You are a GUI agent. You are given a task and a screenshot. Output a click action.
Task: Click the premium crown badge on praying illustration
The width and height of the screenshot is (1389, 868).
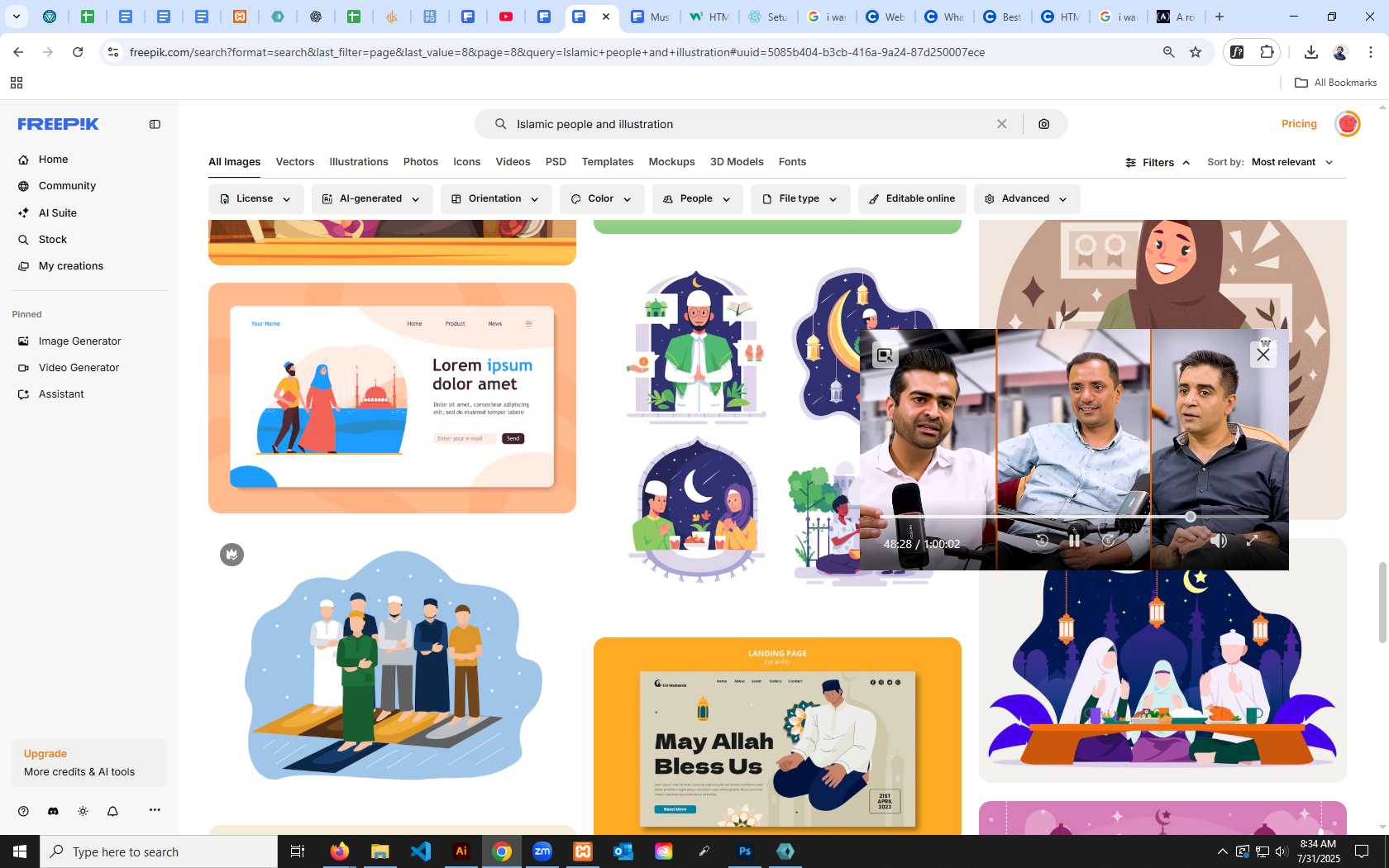(231, 555)
